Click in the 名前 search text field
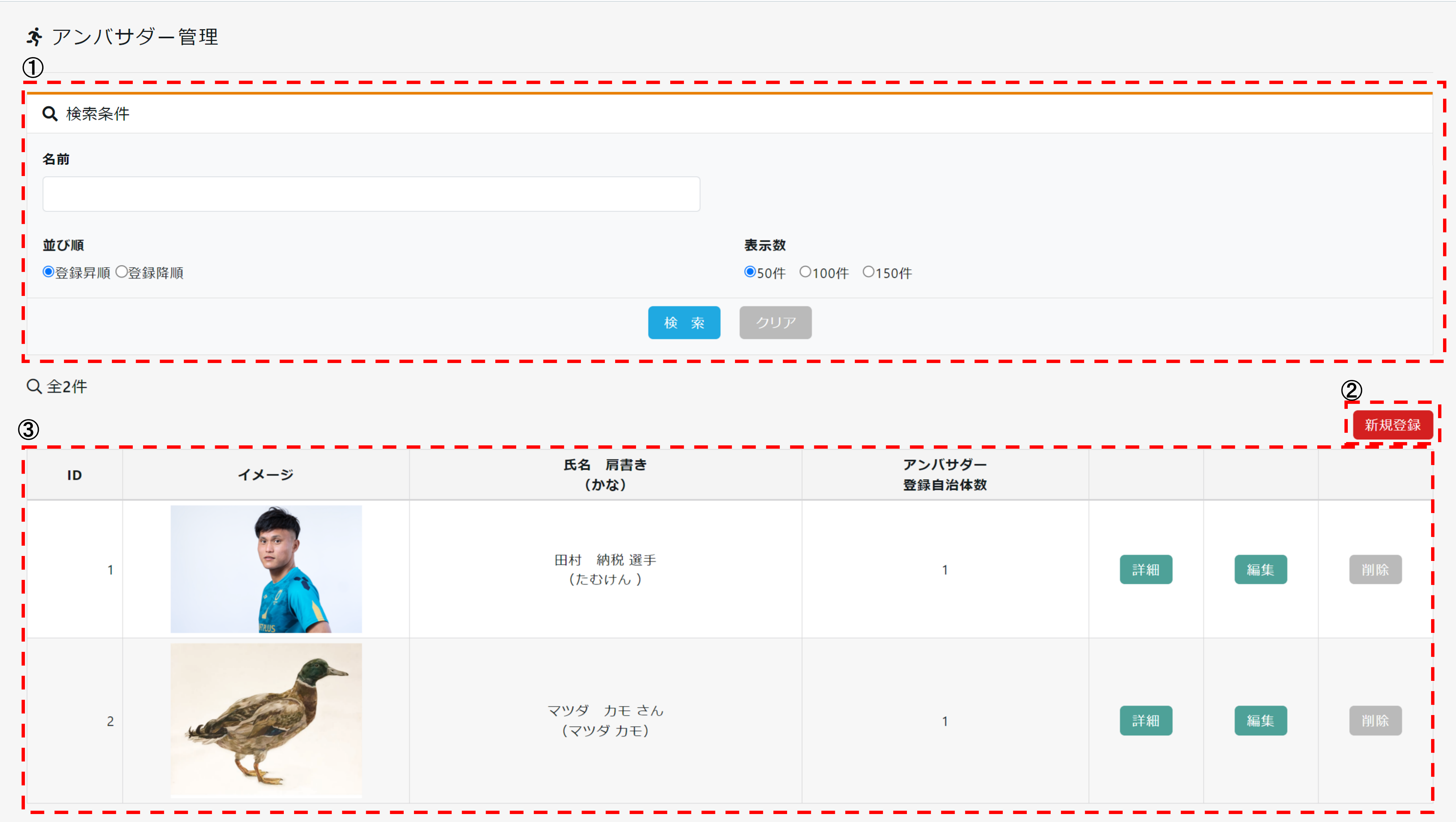Image resolution: width=1456 pixels, height=822 pixels. pyautogui.click(x=371, y=194)
